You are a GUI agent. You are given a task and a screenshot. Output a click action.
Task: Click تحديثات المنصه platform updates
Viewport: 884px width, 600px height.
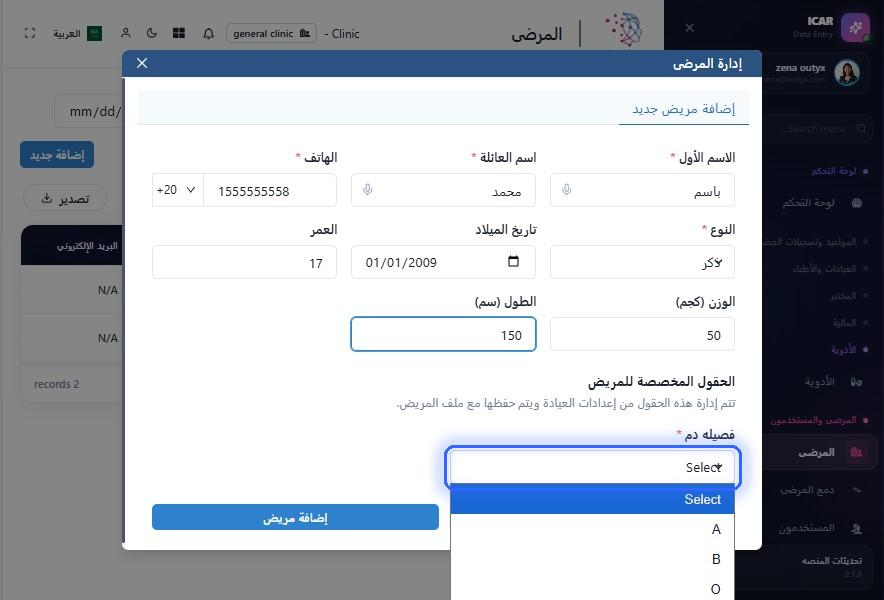832,561
